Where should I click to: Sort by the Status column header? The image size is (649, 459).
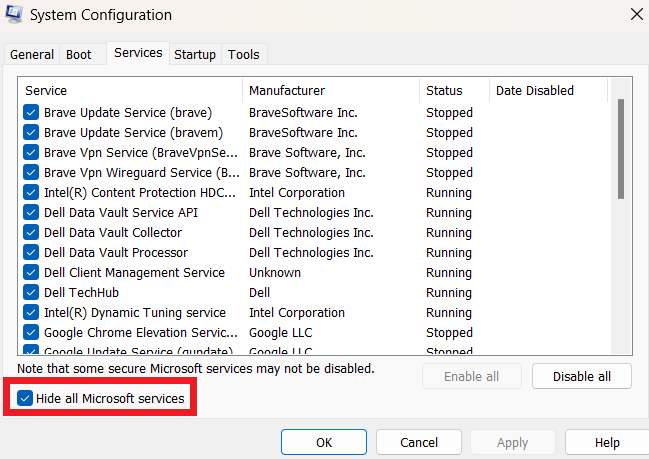pyautogui.click(x=454, y=90)
